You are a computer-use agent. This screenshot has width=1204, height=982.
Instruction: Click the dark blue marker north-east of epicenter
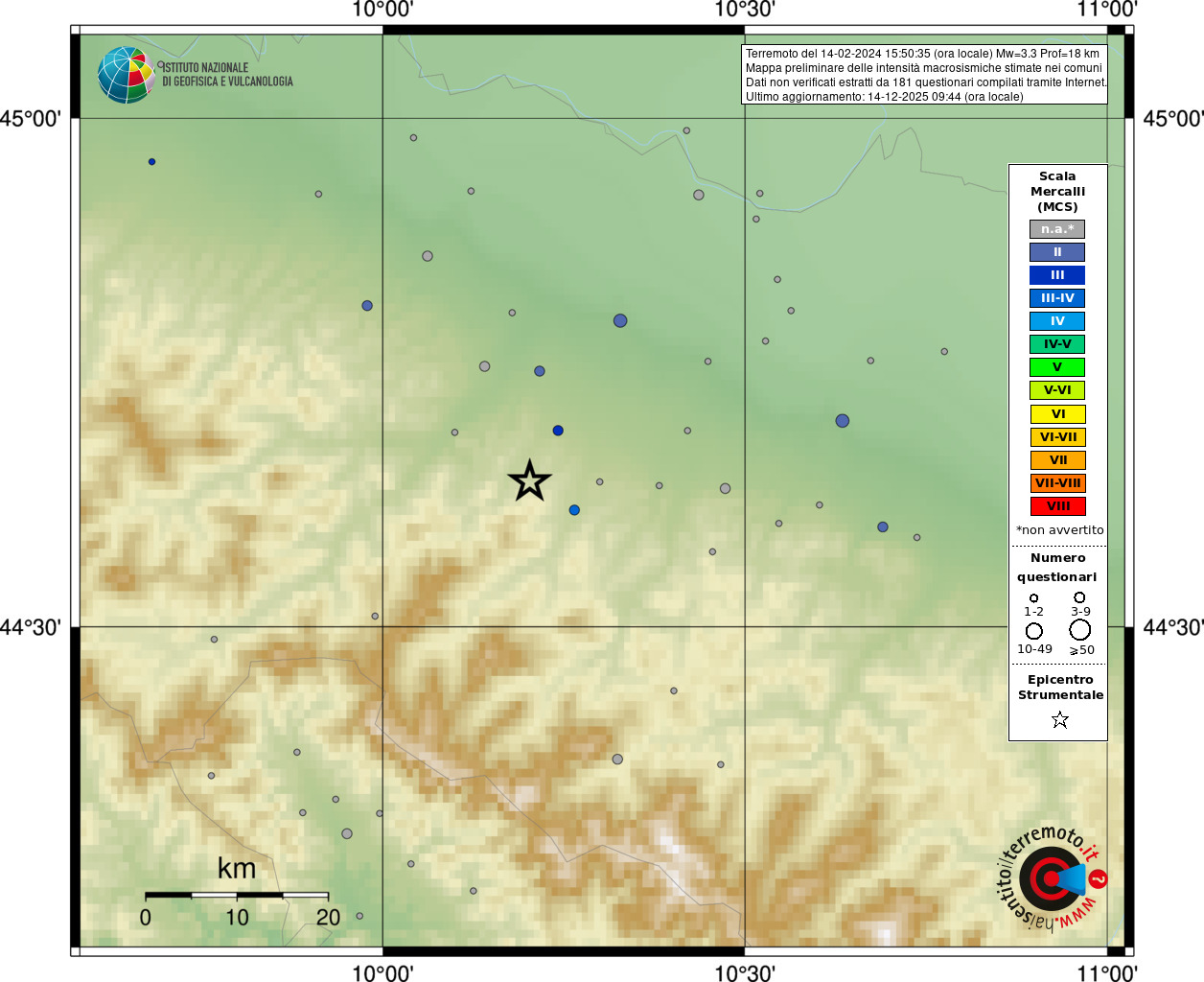(558, 431)
